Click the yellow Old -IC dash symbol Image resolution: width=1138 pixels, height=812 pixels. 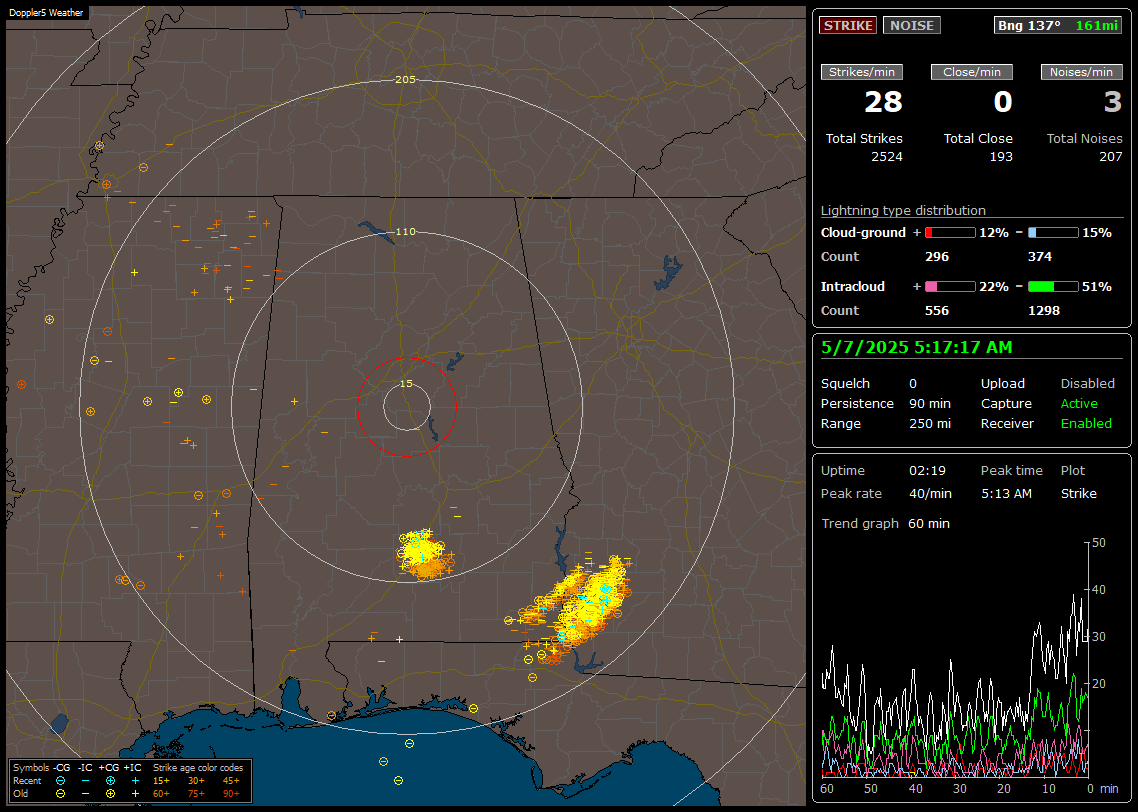pyautogui.click(x=86, y=794)
